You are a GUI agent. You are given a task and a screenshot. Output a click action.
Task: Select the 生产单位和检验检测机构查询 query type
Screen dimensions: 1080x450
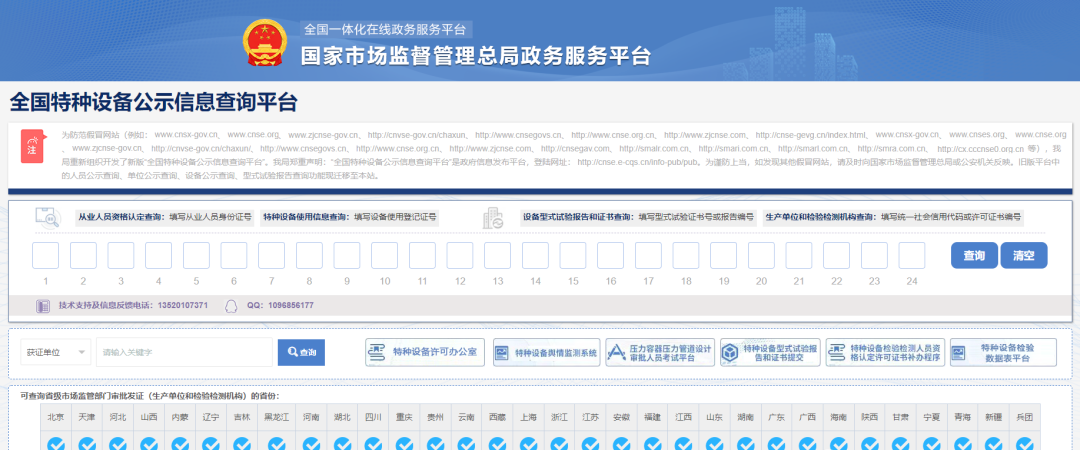tap(893, 217)
